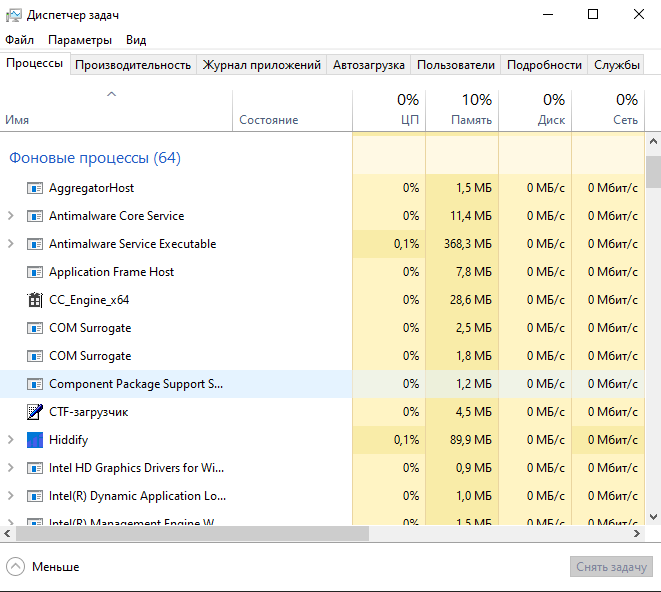661x592 pixels.
Task: Click the vertical scrollbar down arrow
Action: pyautogui.click(x=653, y=517)
